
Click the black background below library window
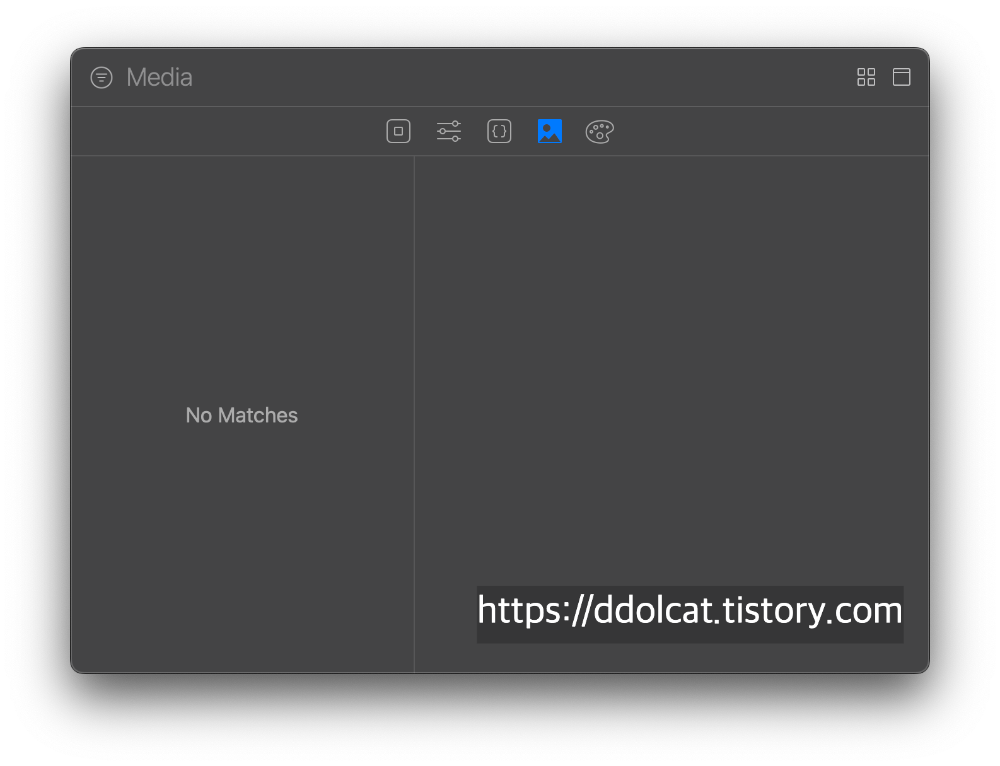coord(500,720)
